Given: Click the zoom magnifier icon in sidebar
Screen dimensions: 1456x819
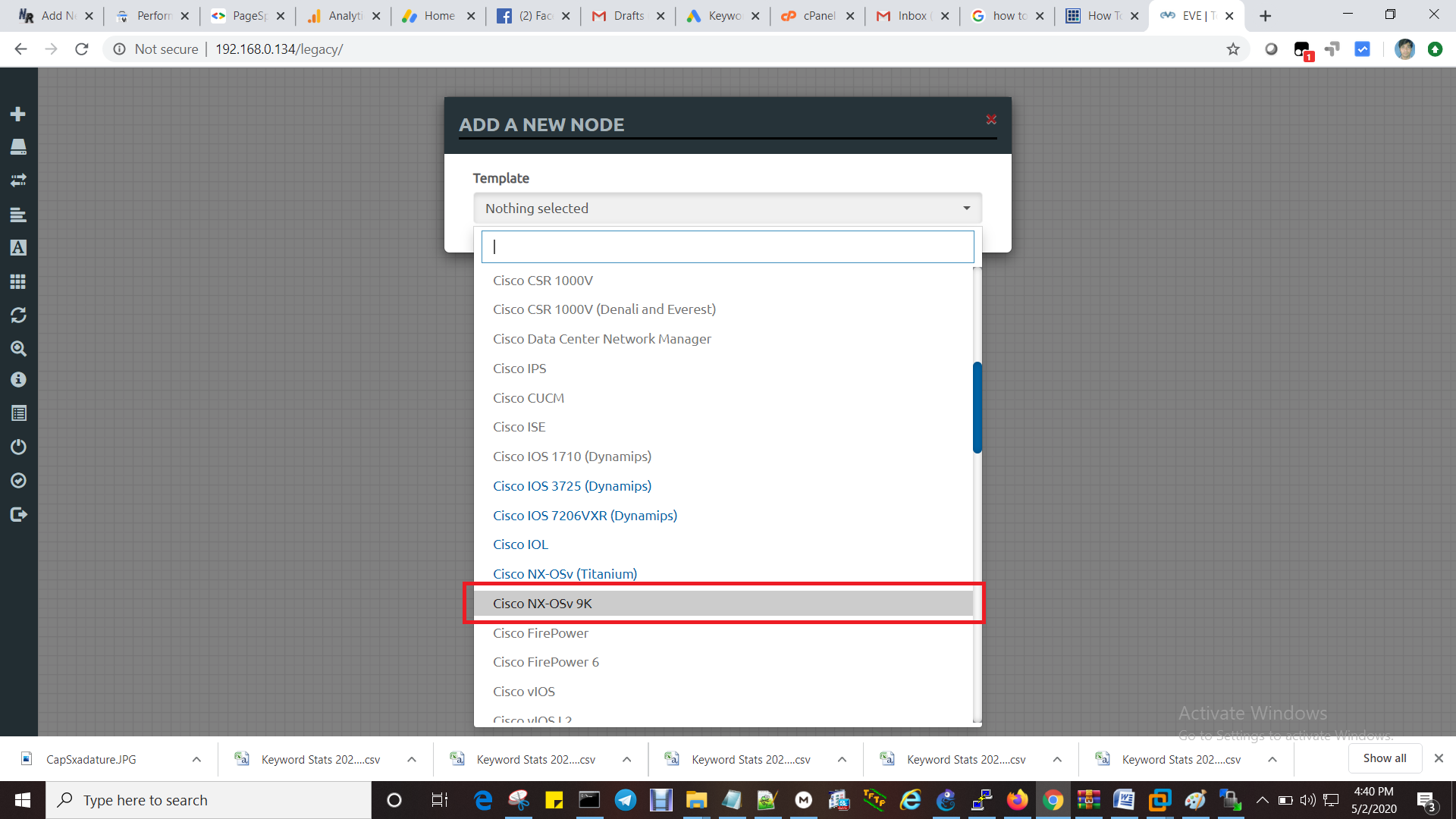Looking at the screenshot, I should coord(18,349).
